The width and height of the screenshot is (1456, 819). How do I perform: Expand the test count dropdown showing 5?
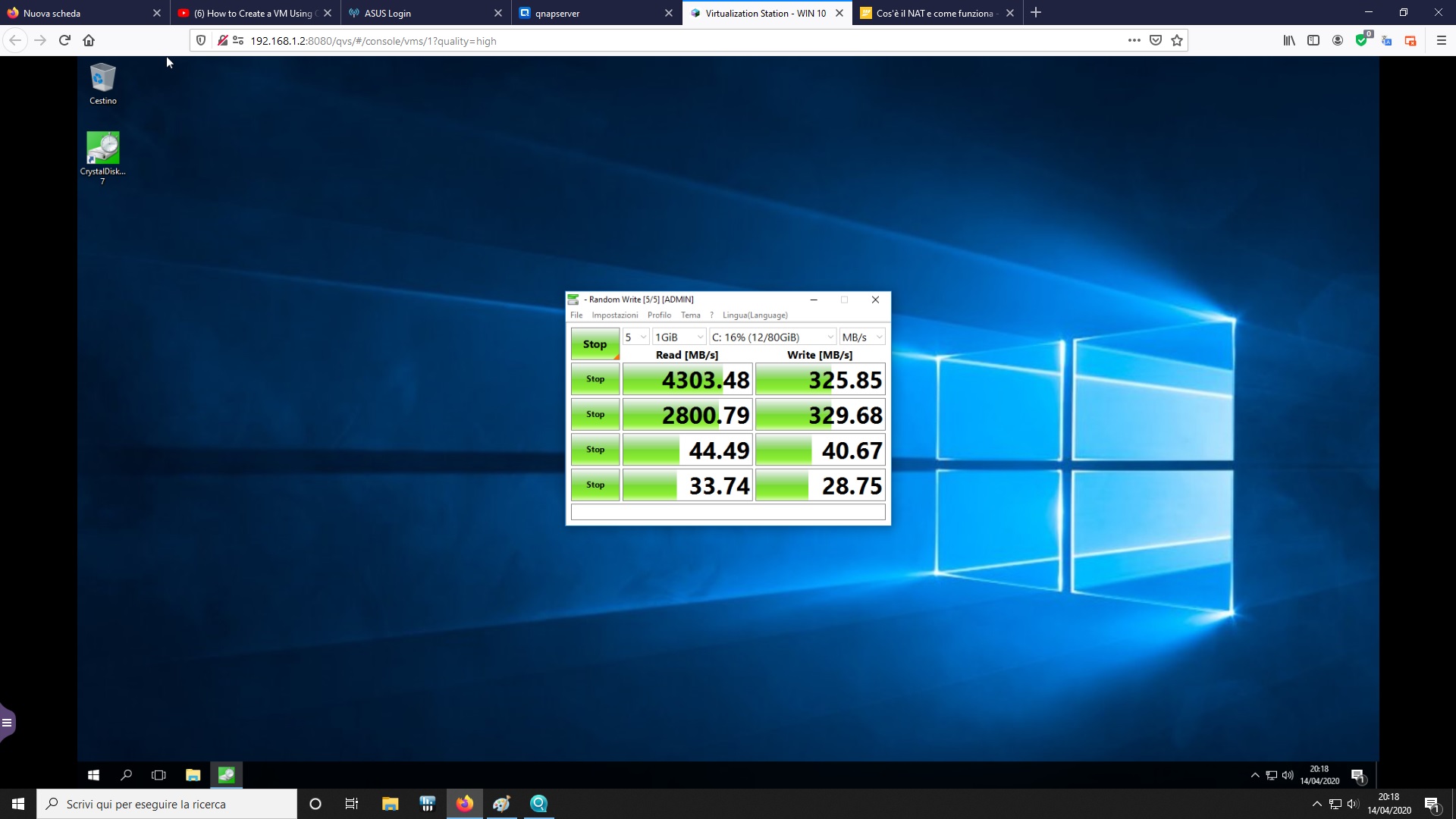(x=635, y=337)
